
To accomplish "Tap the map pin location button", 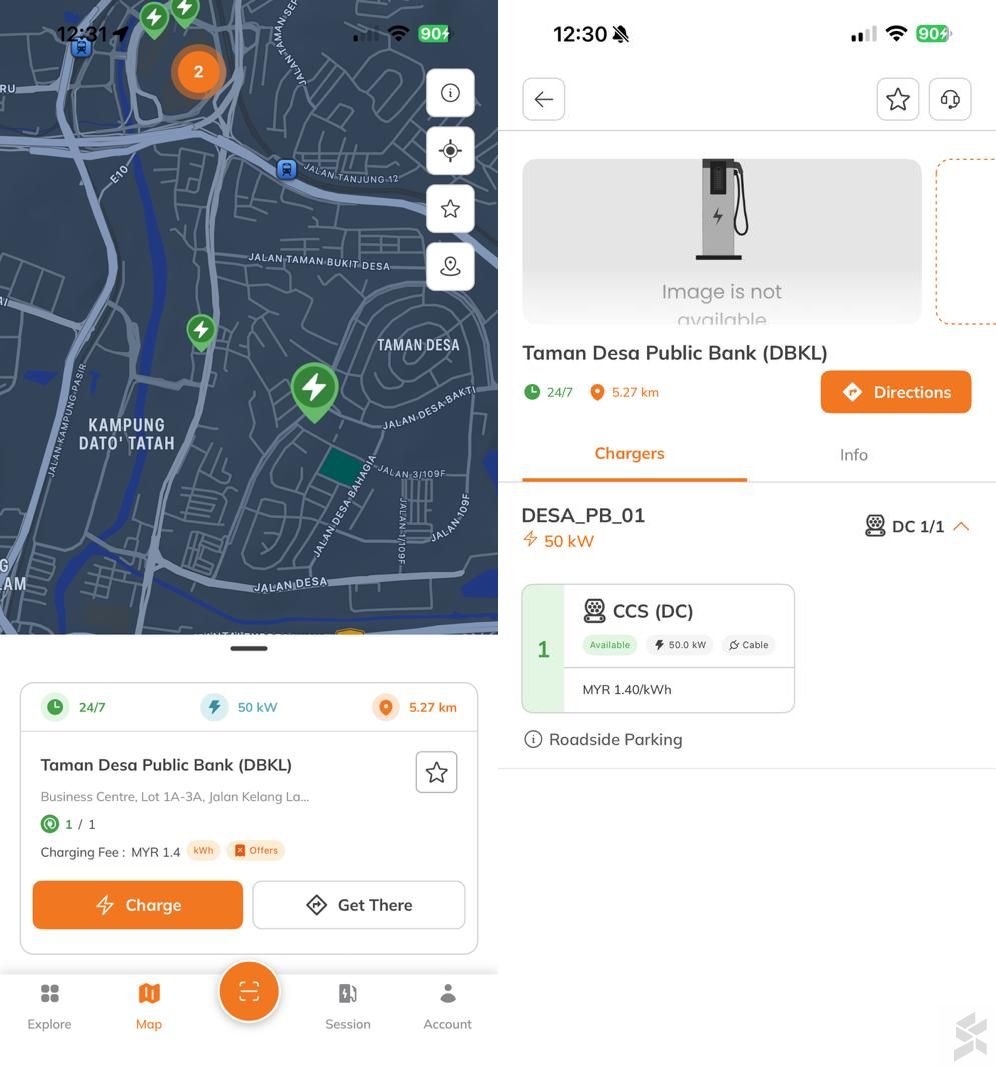I will pos(450,267).
